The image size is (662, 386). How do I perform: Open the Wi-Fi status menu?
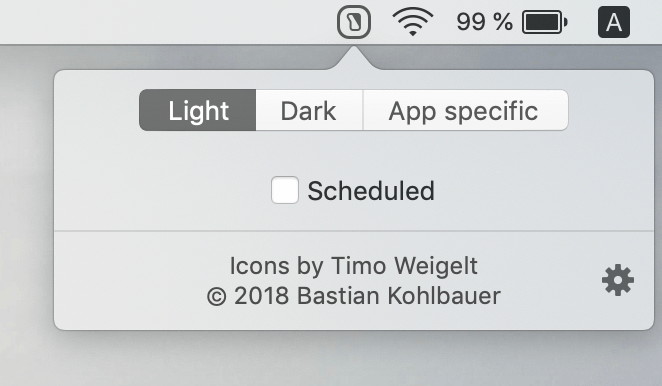click(x=412, y=22)
